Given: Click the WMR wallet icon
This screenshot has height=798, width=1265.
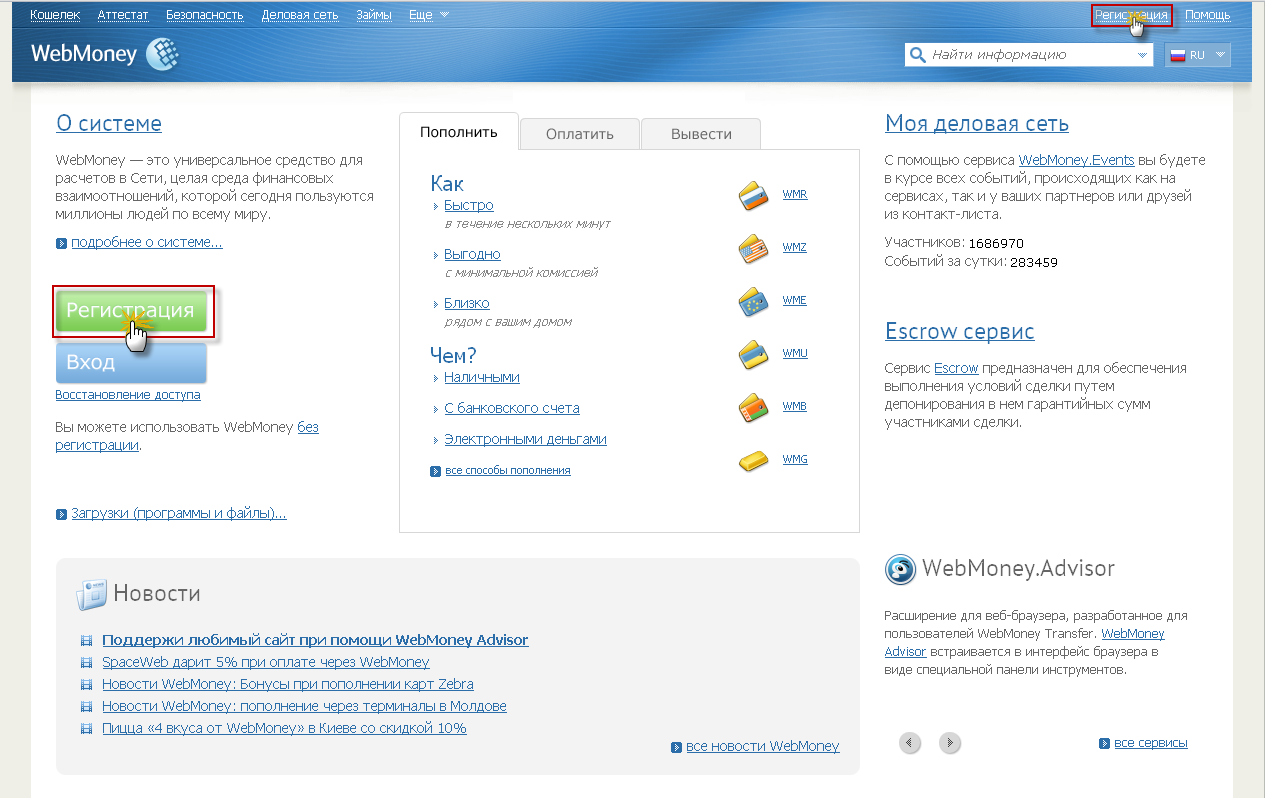Looking at the screenshot, I should click(753, 196).
